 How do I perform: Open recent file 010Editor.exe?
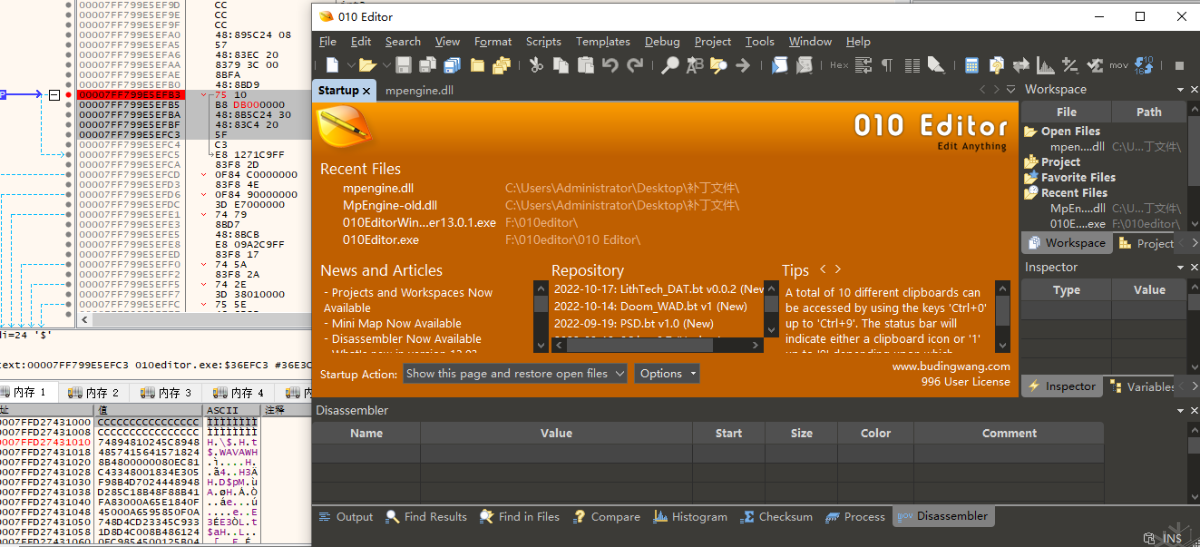pos(381,240)
